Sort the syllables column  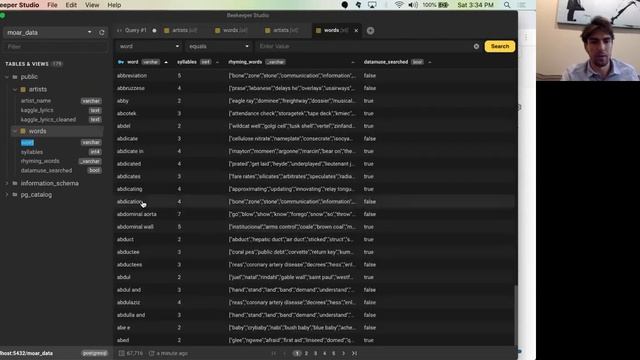(217, 62)
